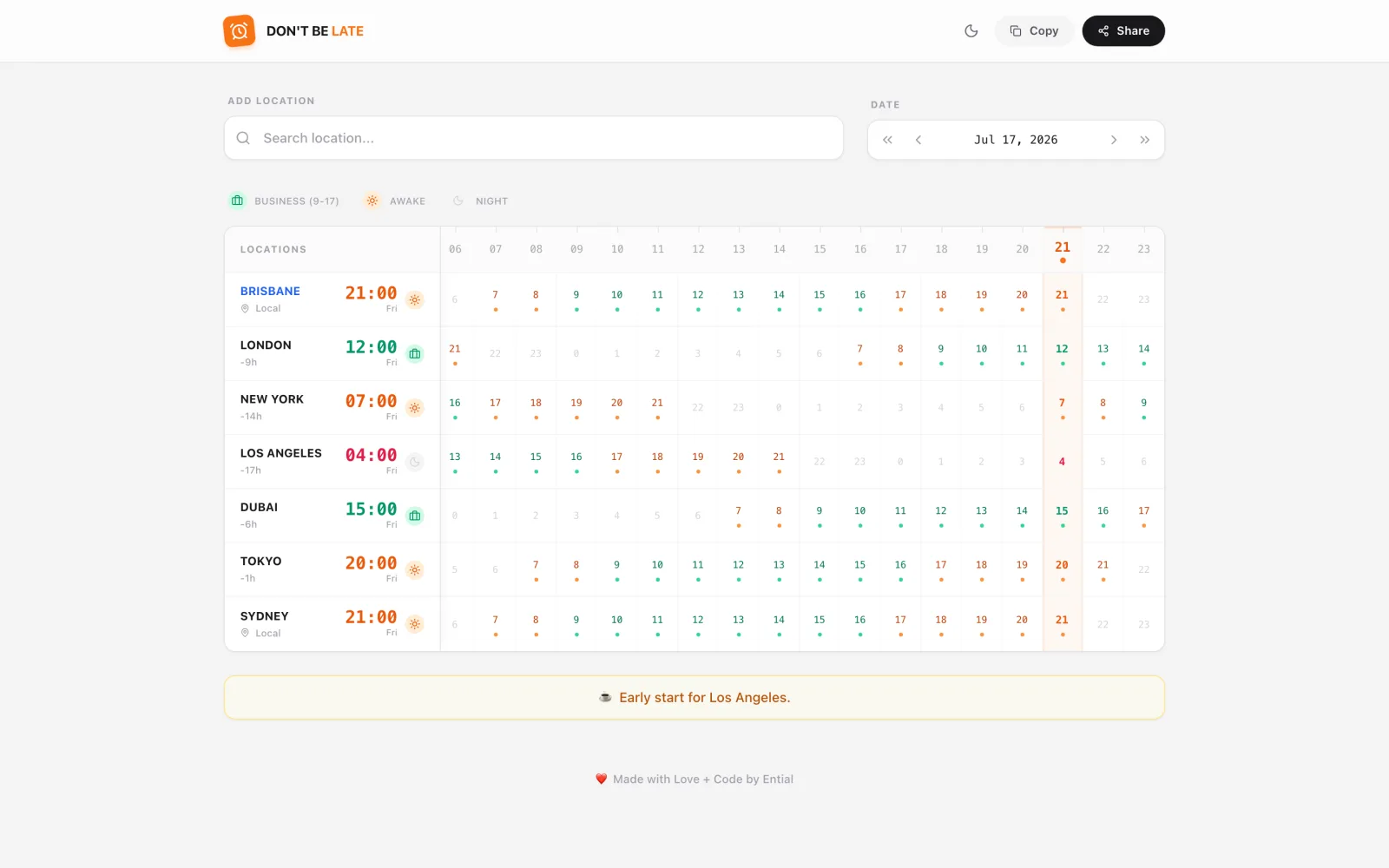Go to next day with right chevron
1389x868 pixels.
coord(1114,140)
